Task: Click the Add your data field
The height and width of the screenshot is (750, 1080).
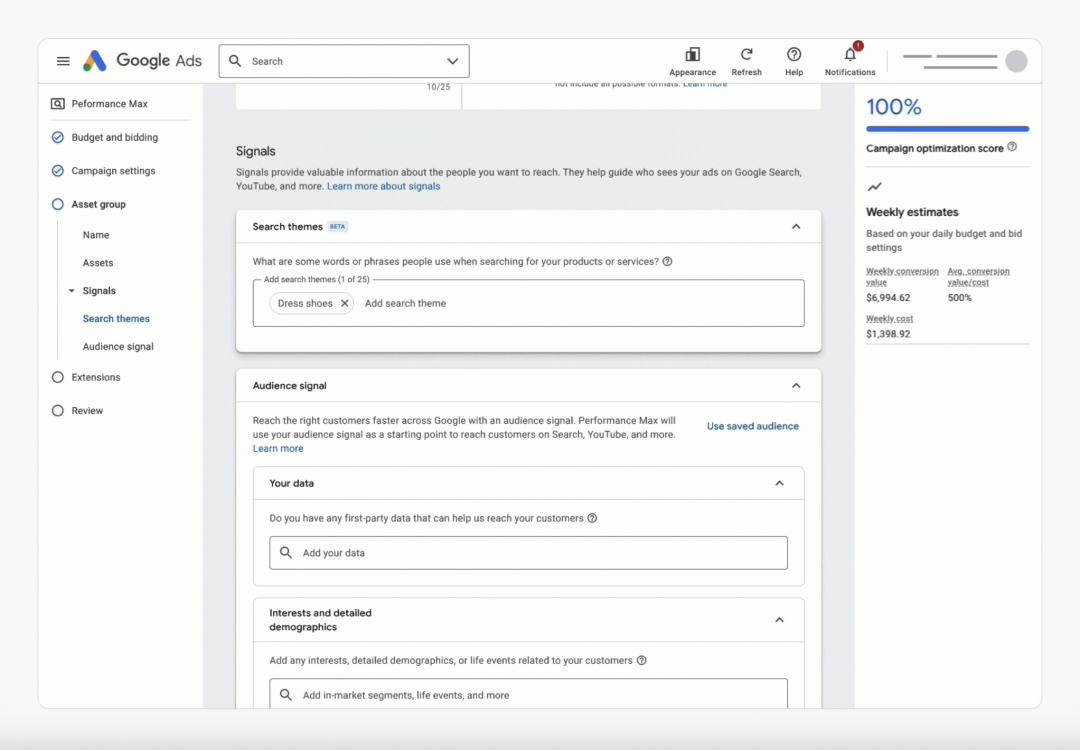Action: coord(528,553)
